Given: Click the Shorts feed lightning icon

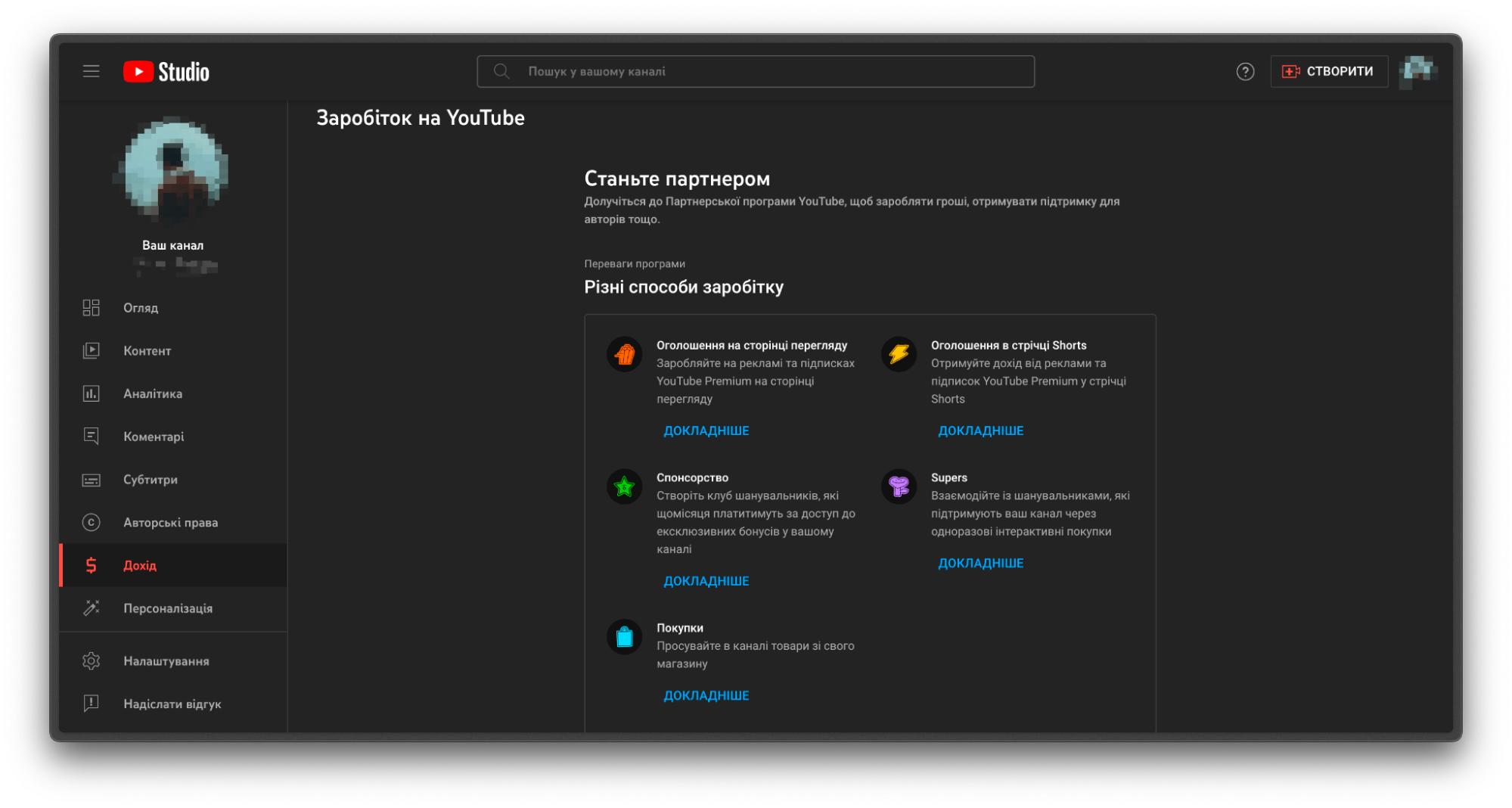Looking at the screenshot, I should [x=899, y=354].
